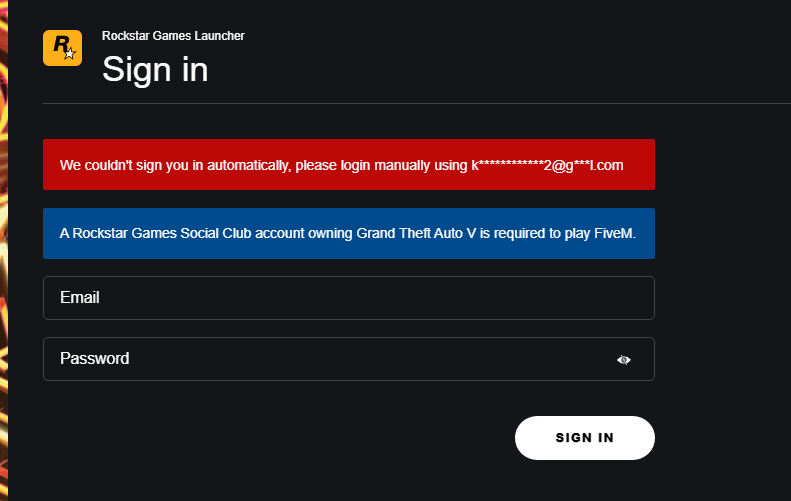Click the large 'Sign in' heading
Screen dimensions: 791x501
click(x=155, y=70)
